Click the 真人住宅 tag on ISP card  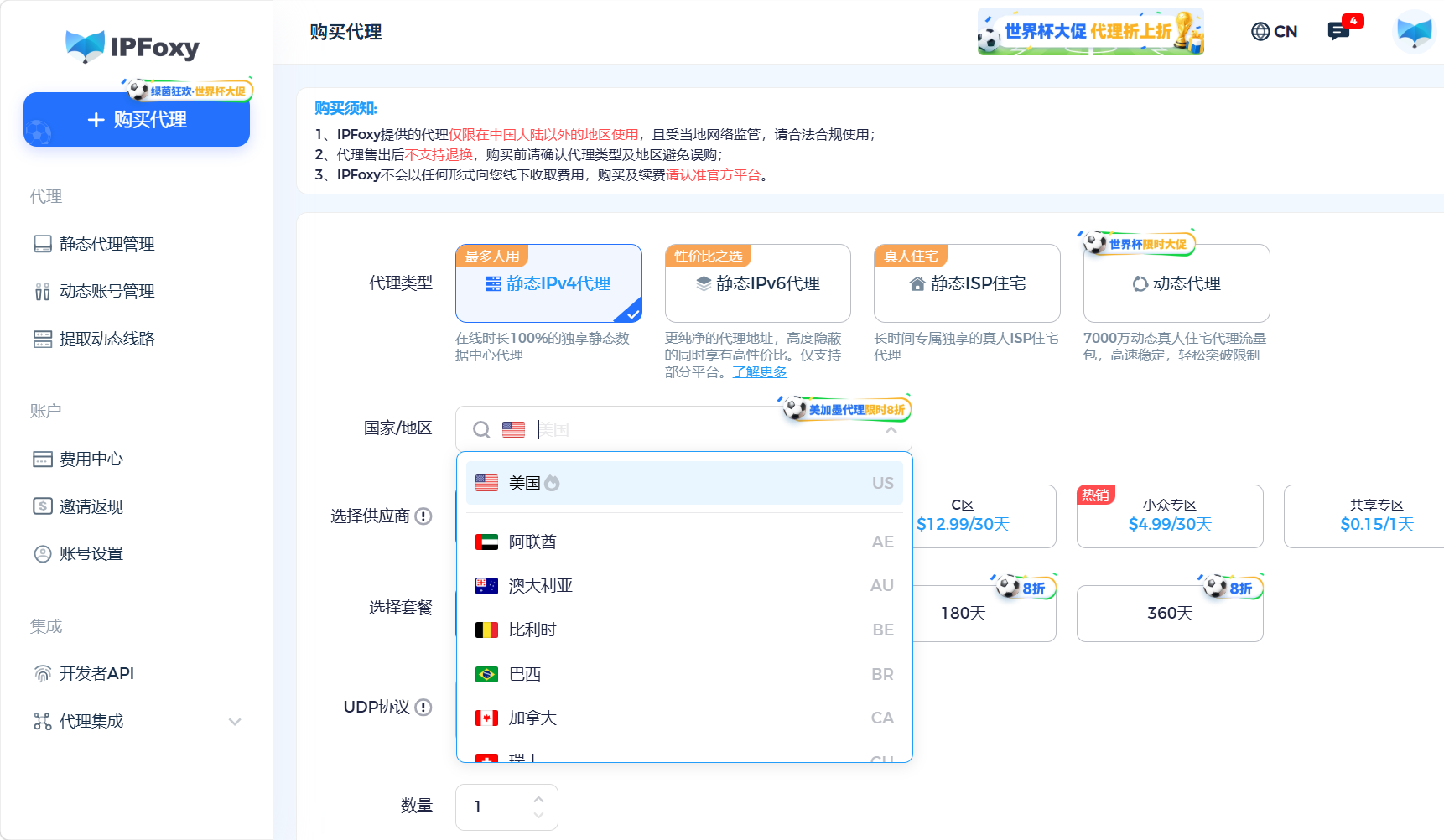point(911,256)
